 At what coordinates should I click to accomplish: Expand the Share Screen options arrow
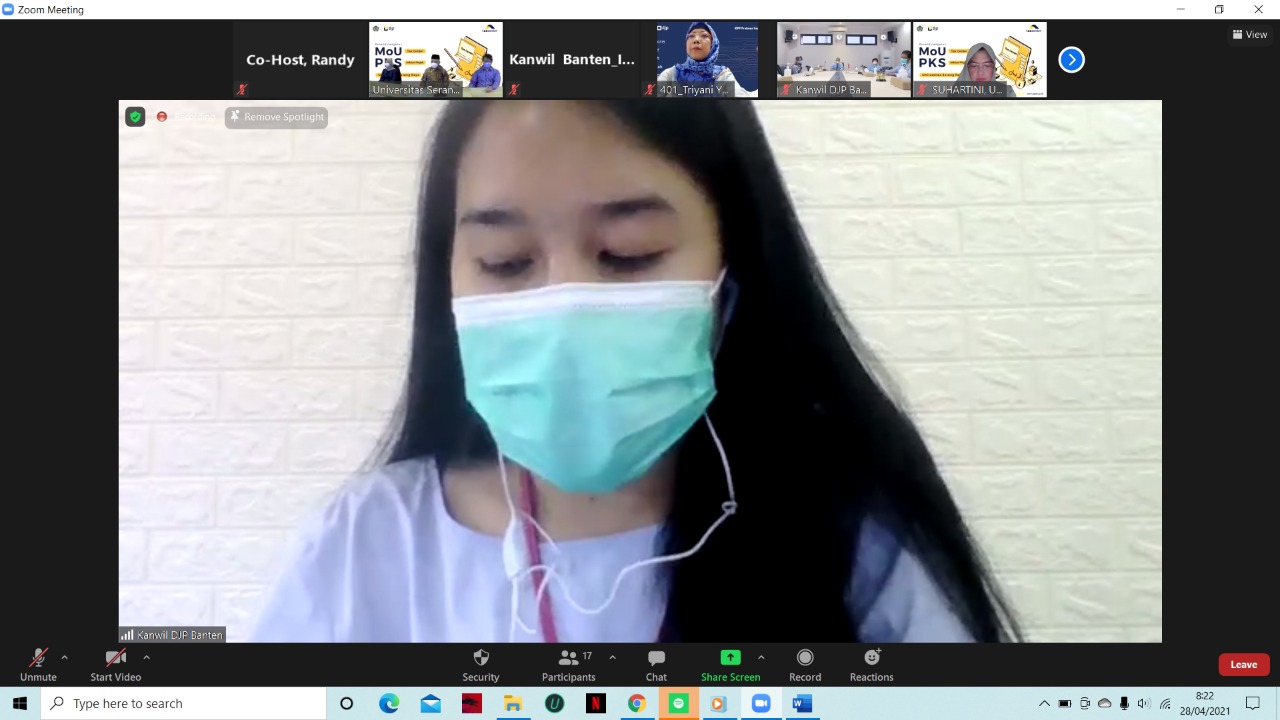(761, 657)
